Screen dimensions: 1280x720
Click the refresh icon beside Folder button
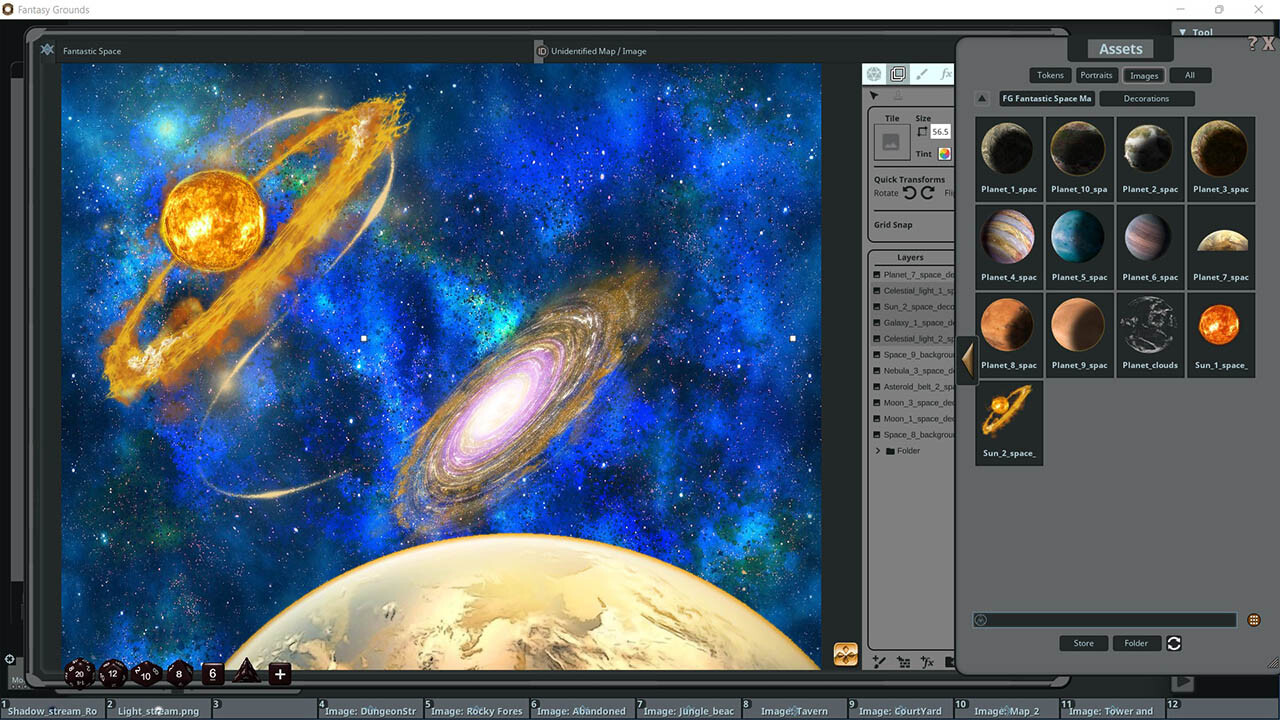coord(1172,643)
